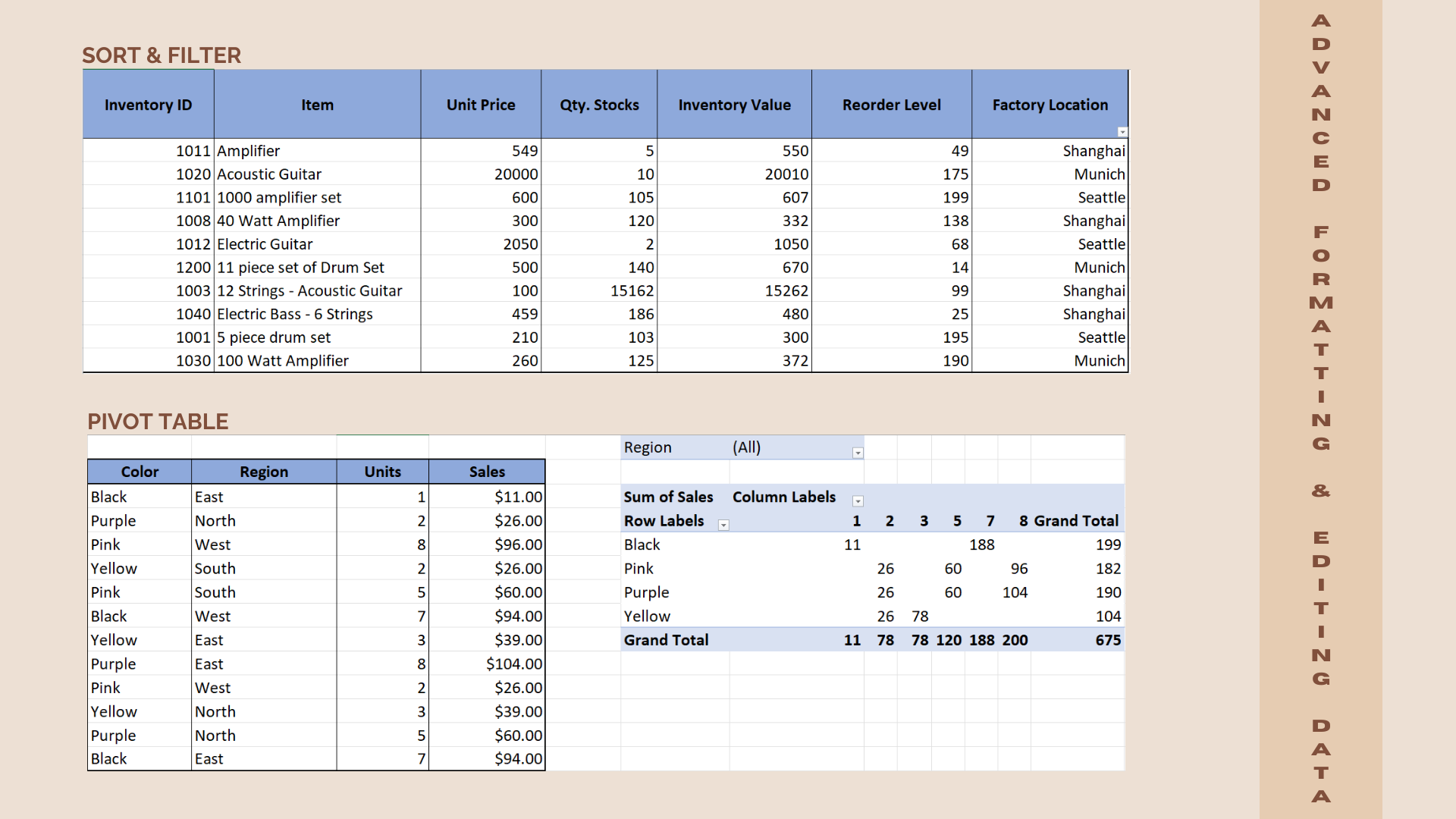Select the pivot Grand Total row label
The image size is (1456, 819).
click(x=666, y=640)
